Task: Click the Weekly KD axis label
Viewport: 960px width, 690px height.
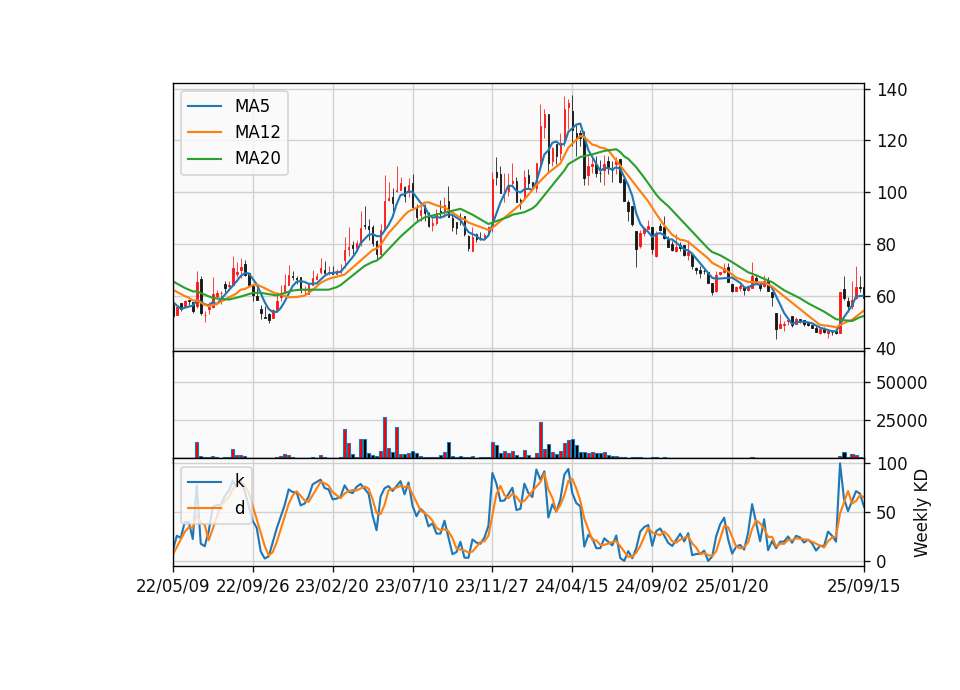Action: tap(920, 514)
